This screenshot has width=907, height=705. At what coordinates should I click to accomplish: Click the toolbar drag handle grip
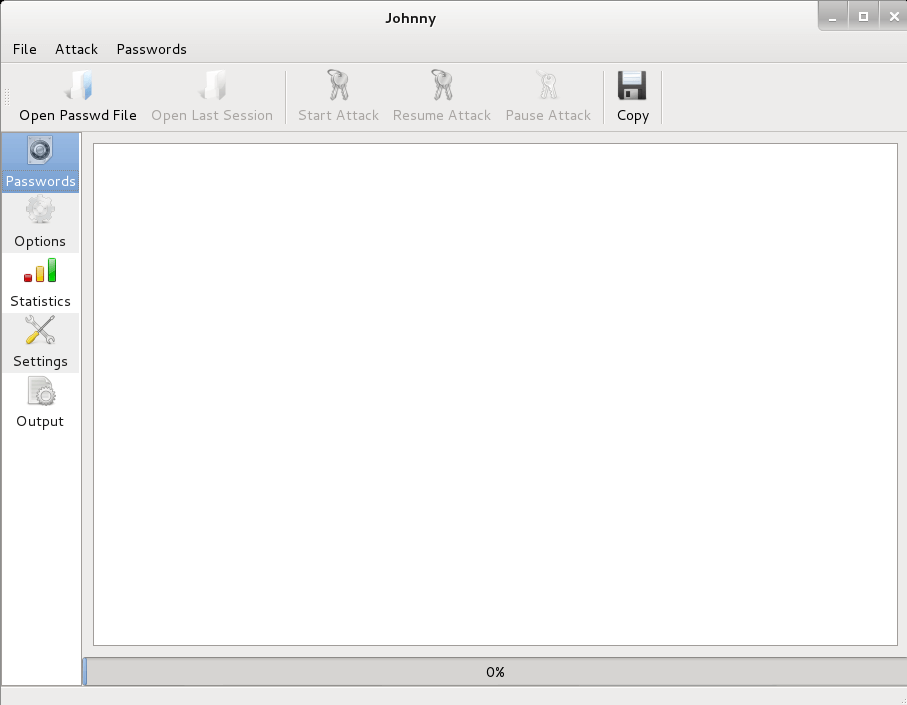(7, 97)
